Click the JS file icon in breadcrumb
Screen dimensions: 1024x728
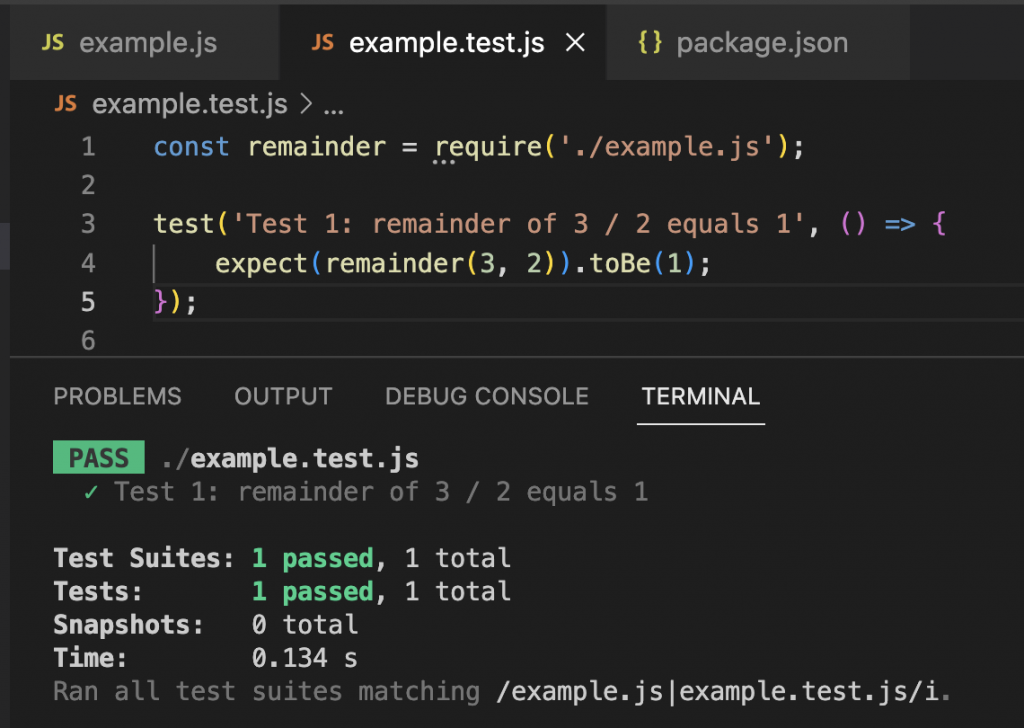(x=65, y=104)
